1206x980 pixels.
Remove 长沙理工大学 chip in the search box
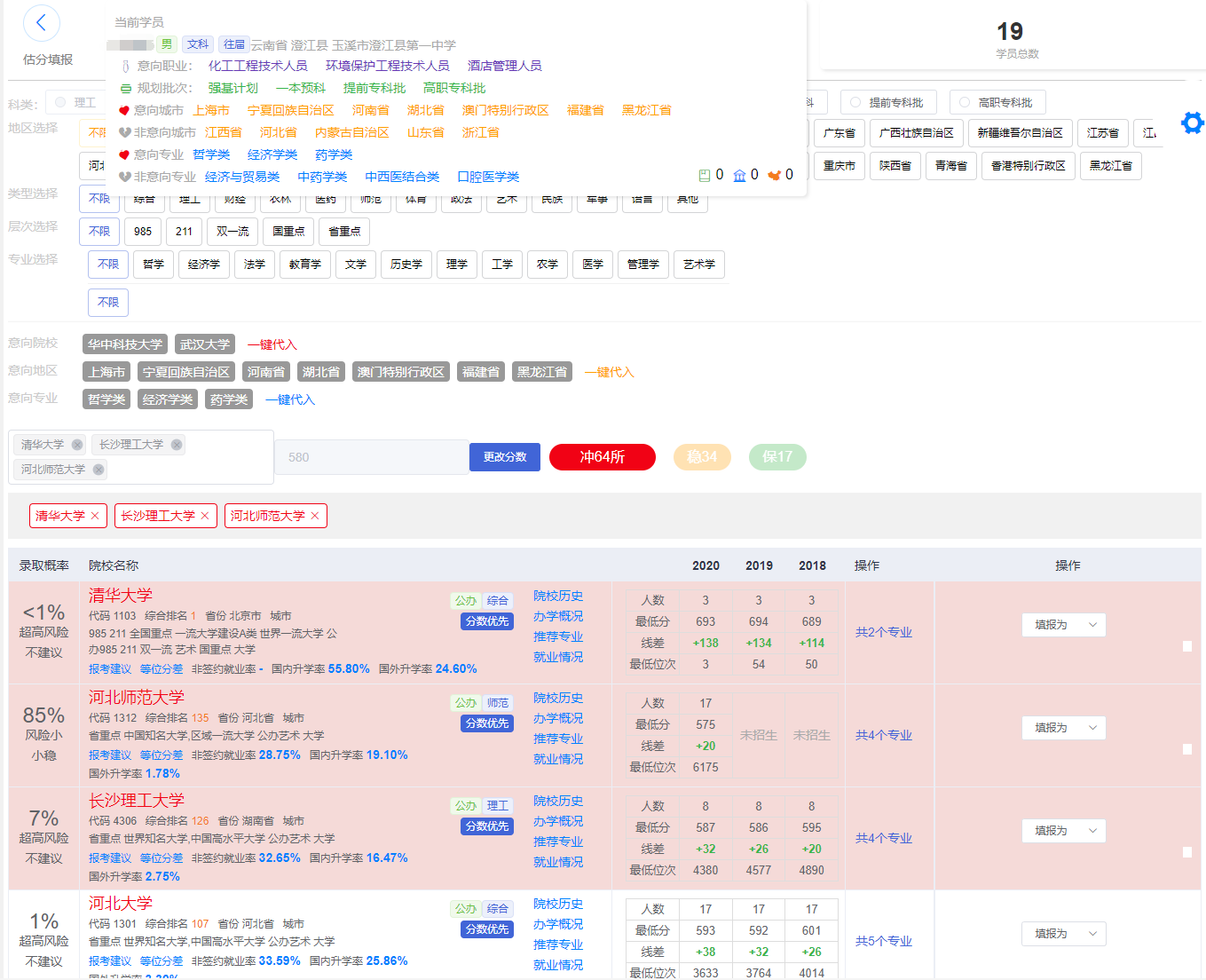coord(177,445)
